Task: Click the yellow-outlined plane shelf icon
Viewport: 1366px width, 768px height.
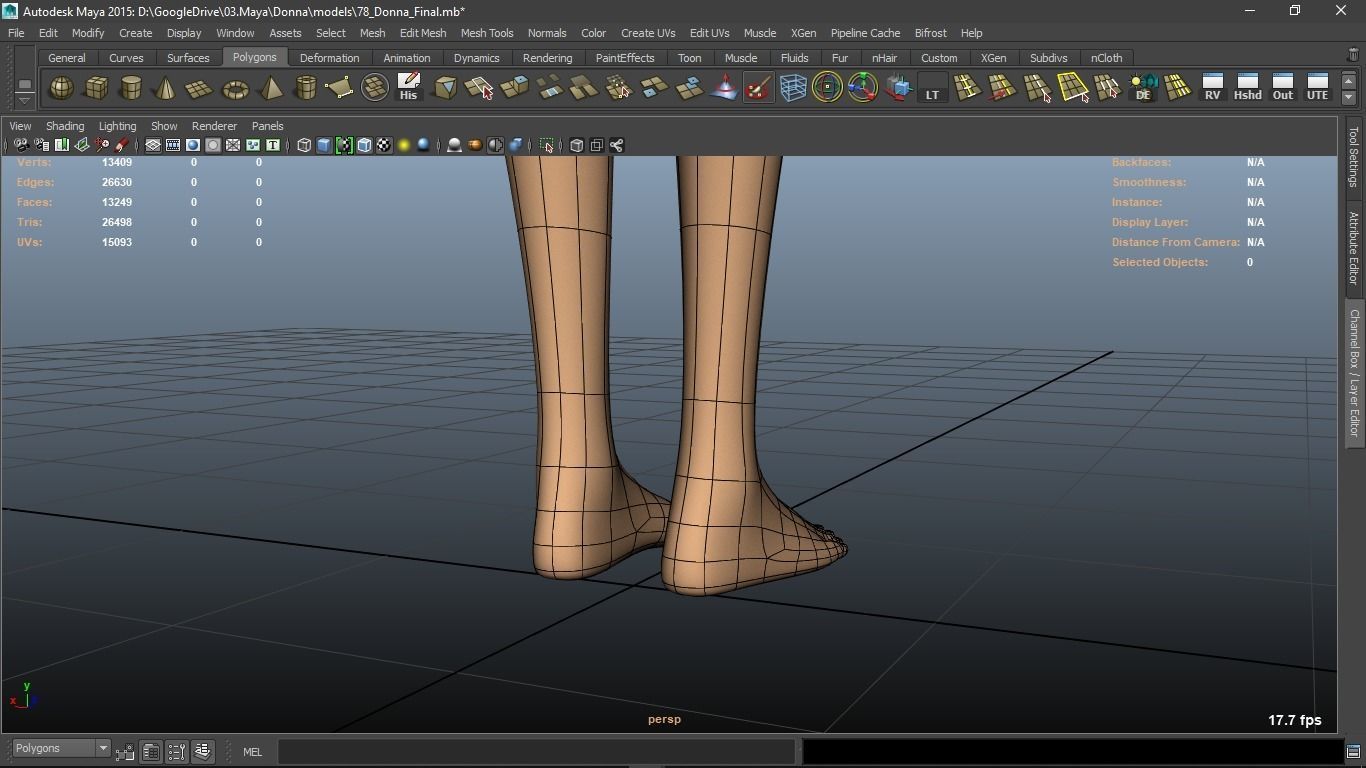Action: click(x=1072, y=88)
